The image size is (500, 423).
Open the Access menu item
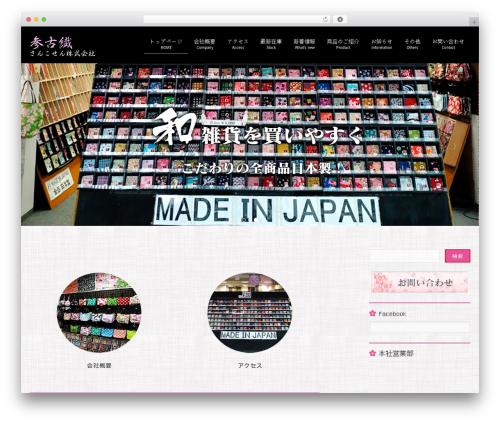238,44
